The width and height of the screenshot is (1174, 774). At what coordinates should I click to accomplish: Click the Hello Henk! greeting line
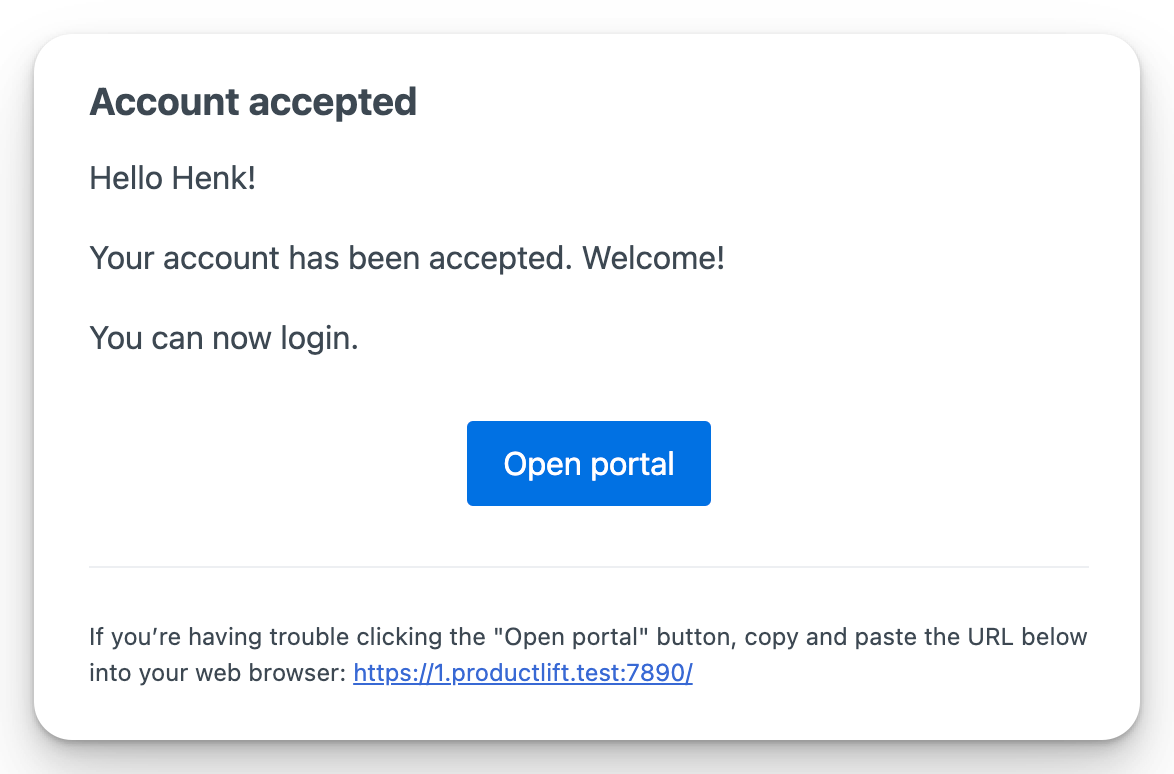pos(172,179)
